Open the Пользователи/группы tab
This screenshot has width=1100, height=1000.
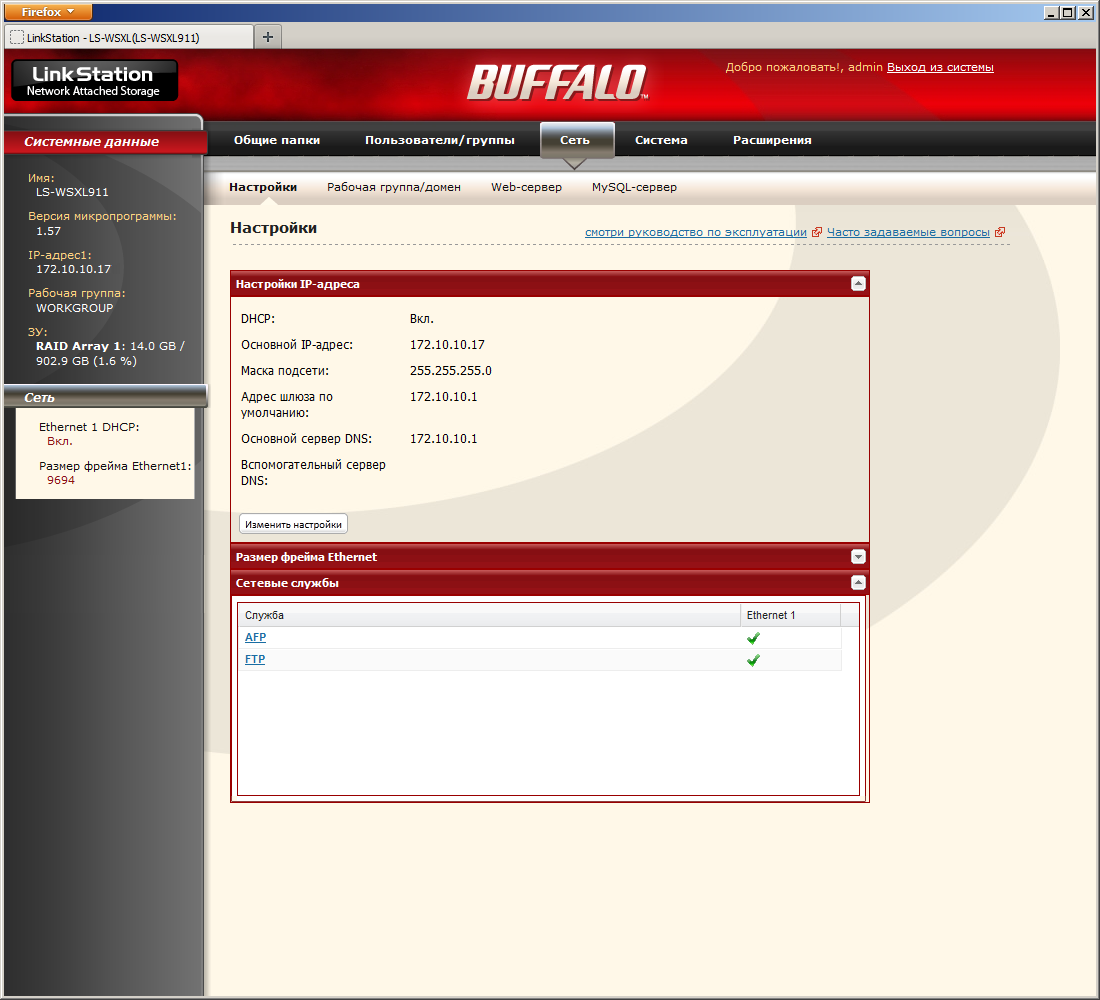440,140
